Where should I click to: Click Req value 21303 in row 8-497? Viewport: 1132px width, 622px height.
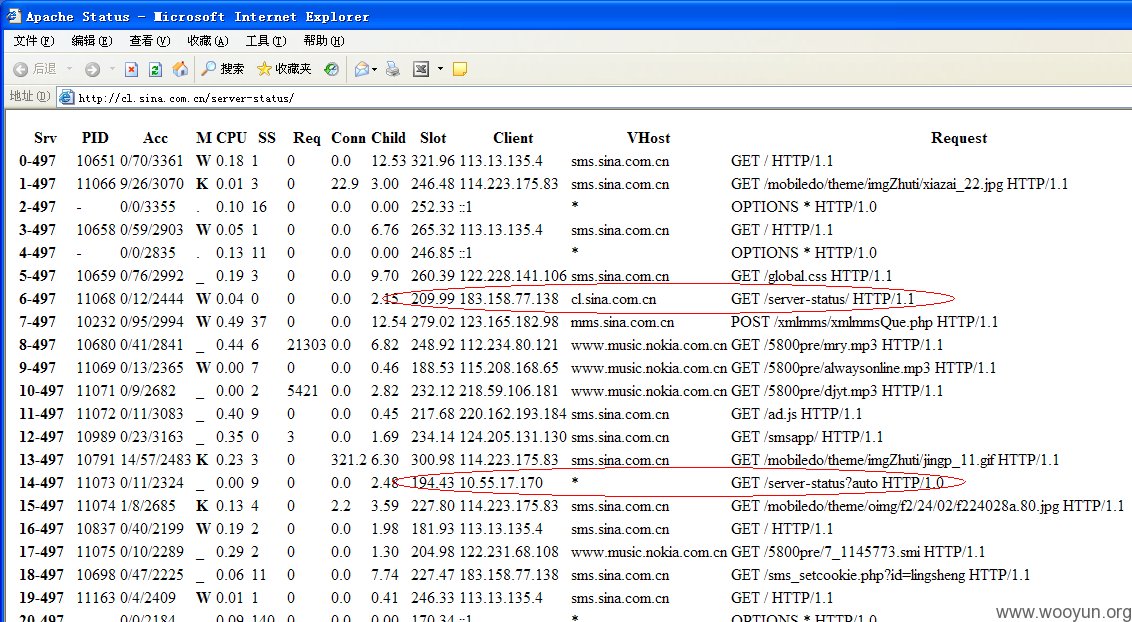tap(307, 345)
